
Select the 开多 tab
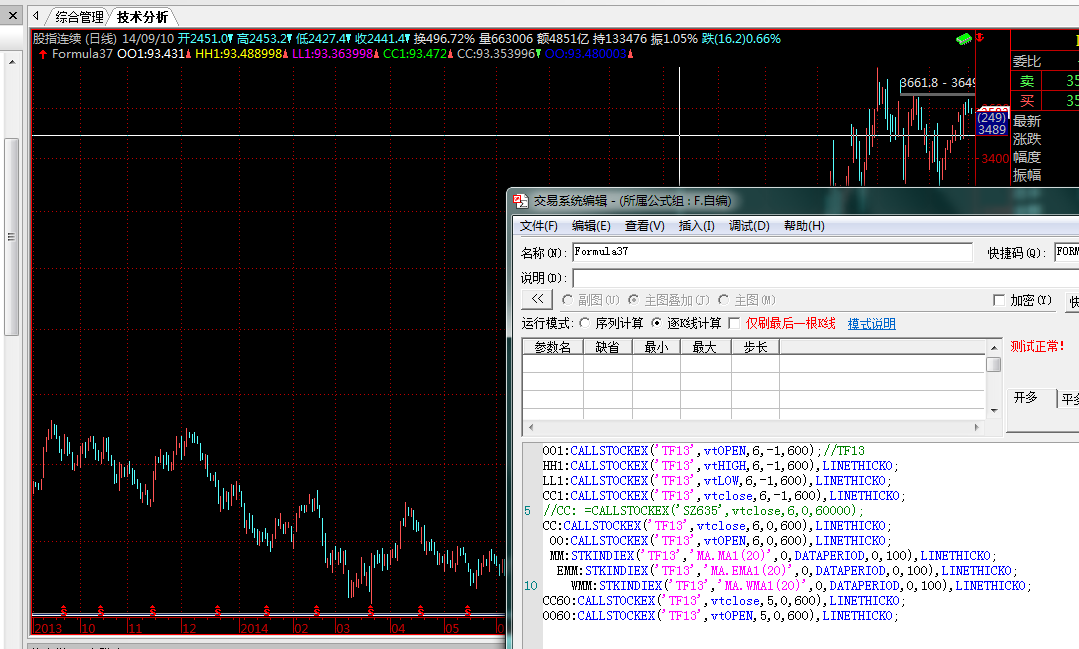[x=1026, y=398]
